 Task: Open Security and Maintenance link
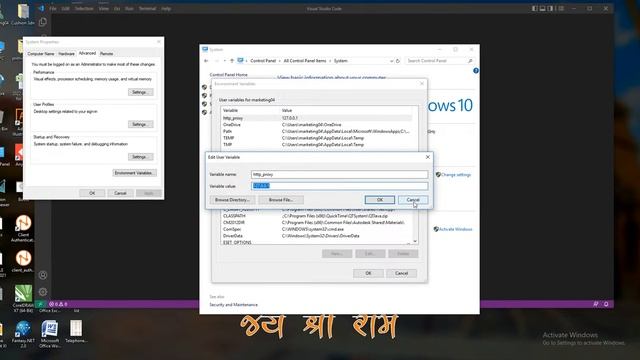coord(233,305)
